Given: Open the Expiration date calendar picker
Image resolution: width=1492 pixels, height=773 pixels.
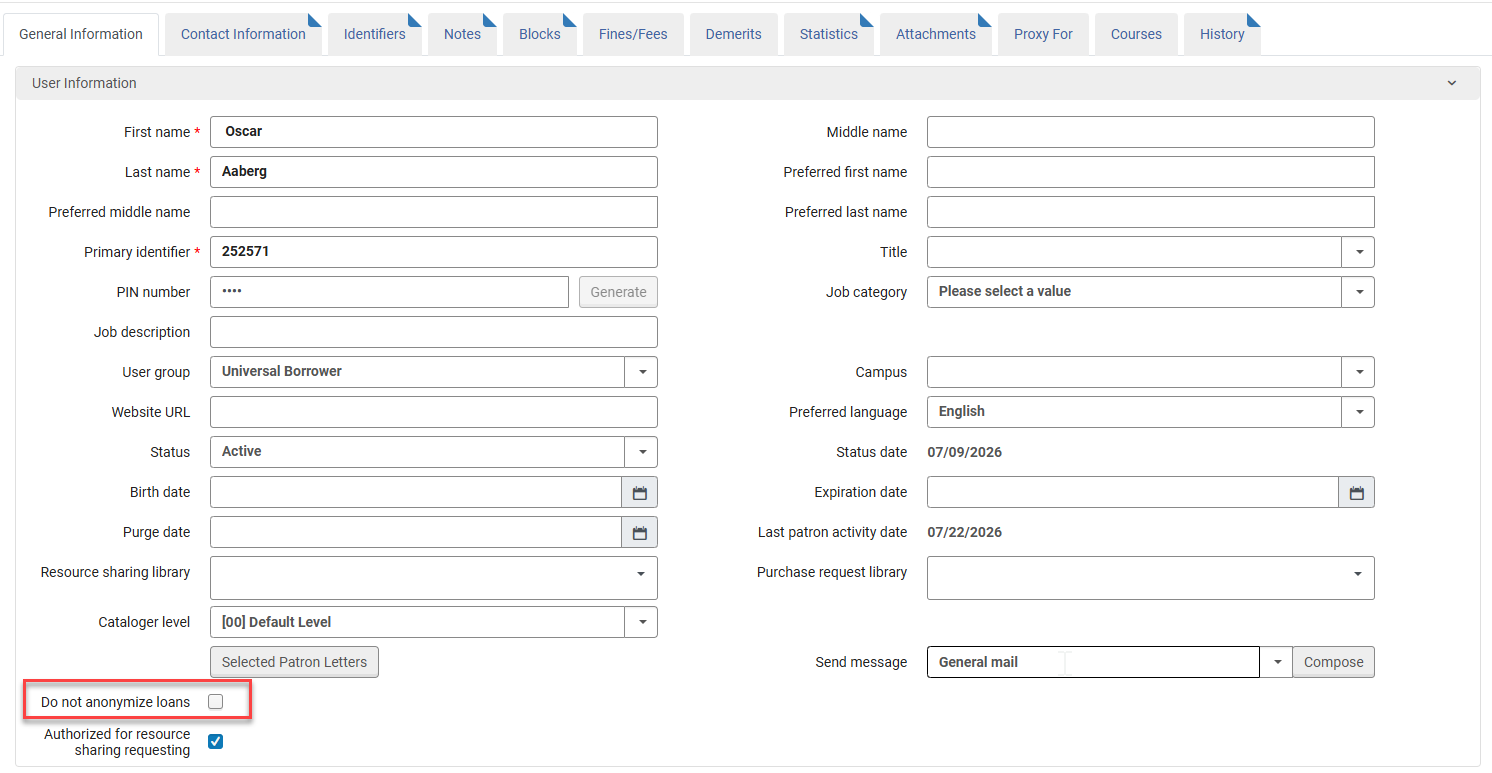Looking at the screenshot, I should [1357, 492].
